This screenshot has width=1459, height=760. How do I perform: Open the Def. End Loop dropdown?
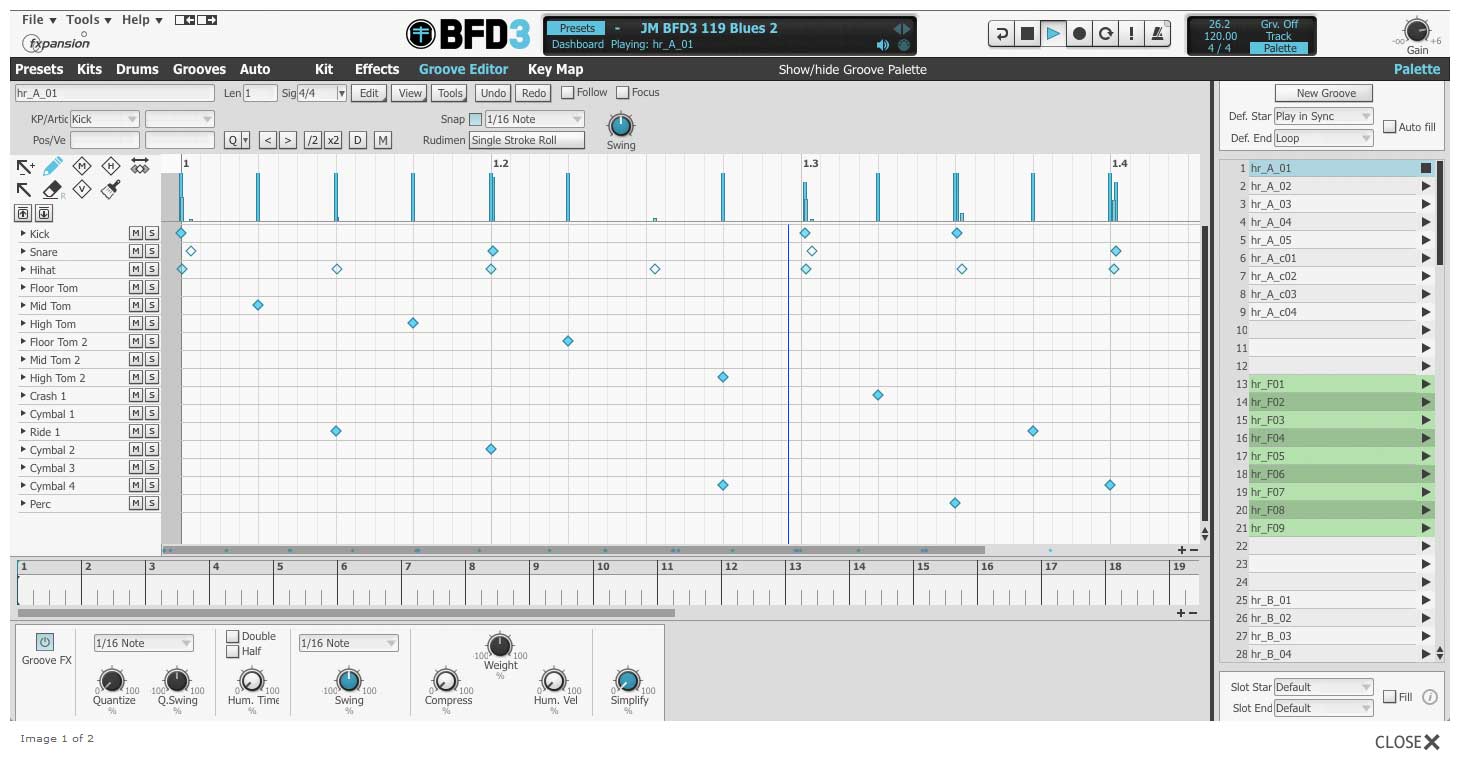click(x=1324, y=139)
